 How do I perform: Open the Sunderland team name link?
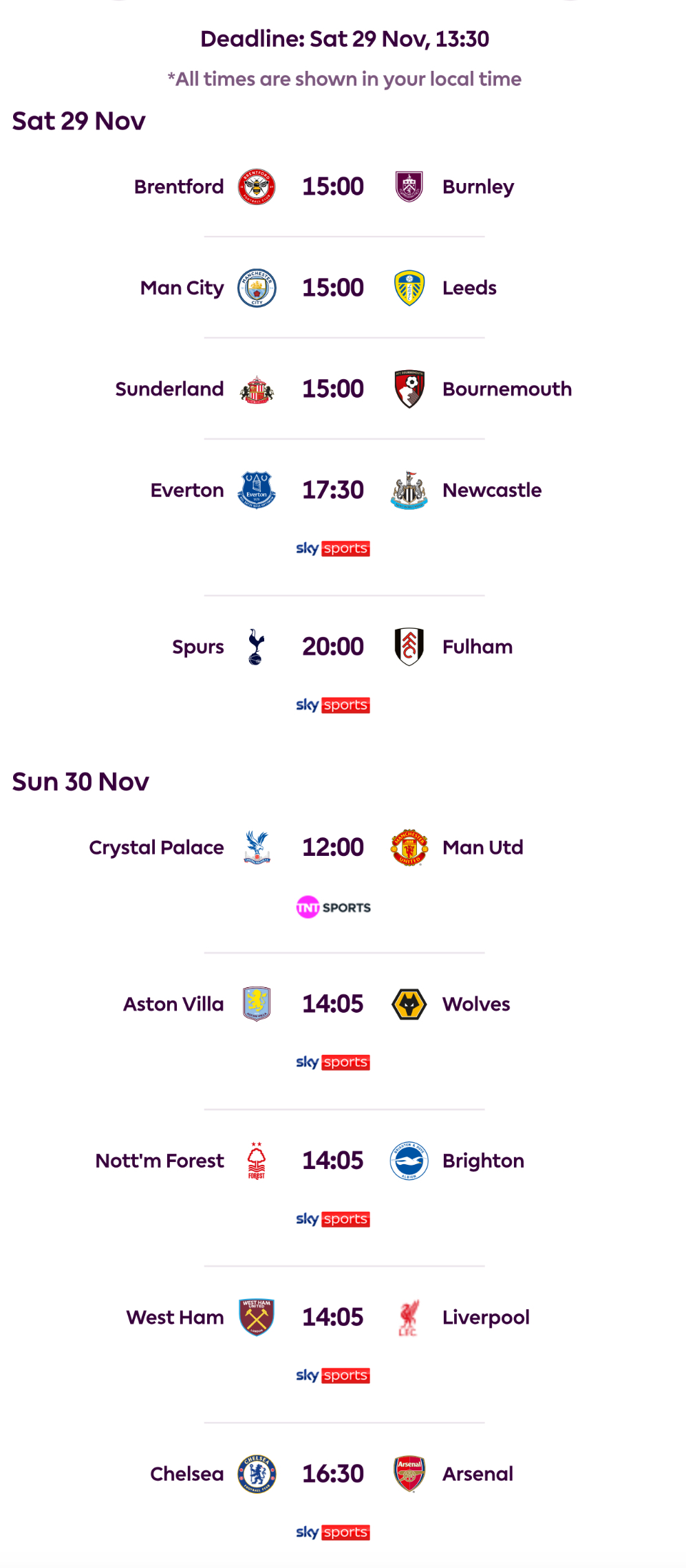point(169,389)
